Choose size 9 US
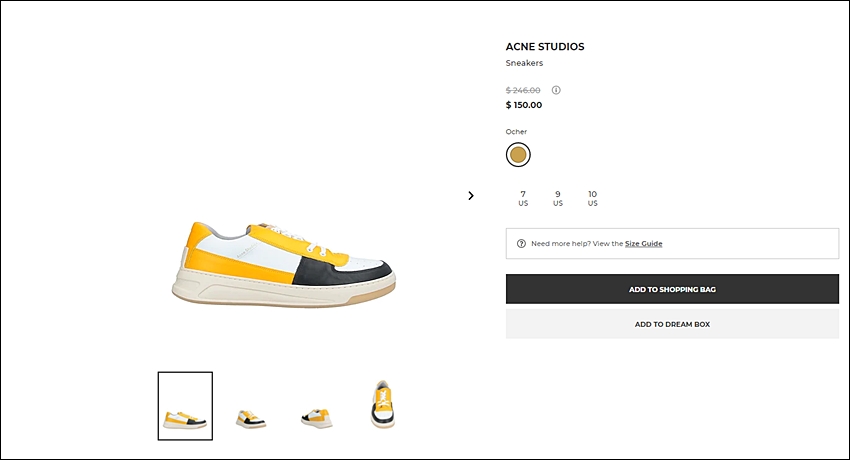The width and height of the screenshot is (850, 460). [557, 198]
